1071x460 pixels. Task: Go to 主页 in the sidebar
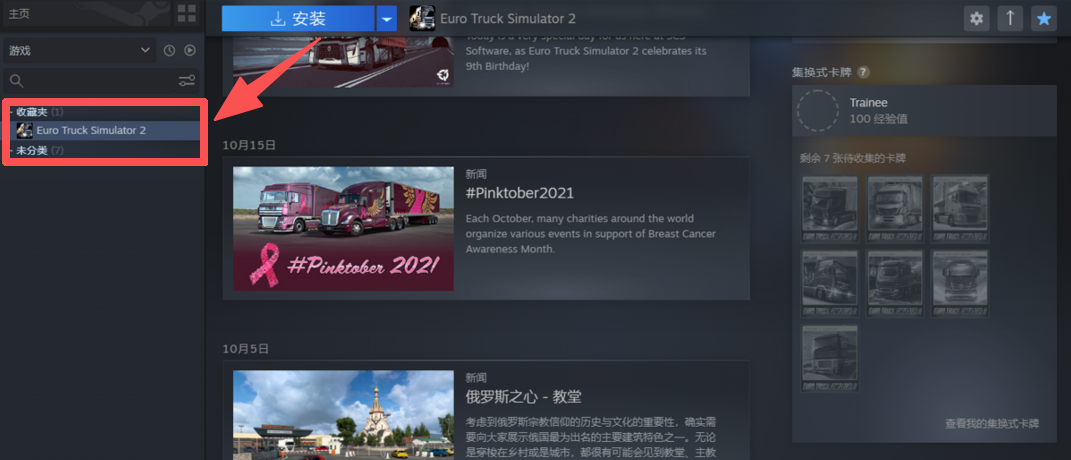tap(18, 13)
